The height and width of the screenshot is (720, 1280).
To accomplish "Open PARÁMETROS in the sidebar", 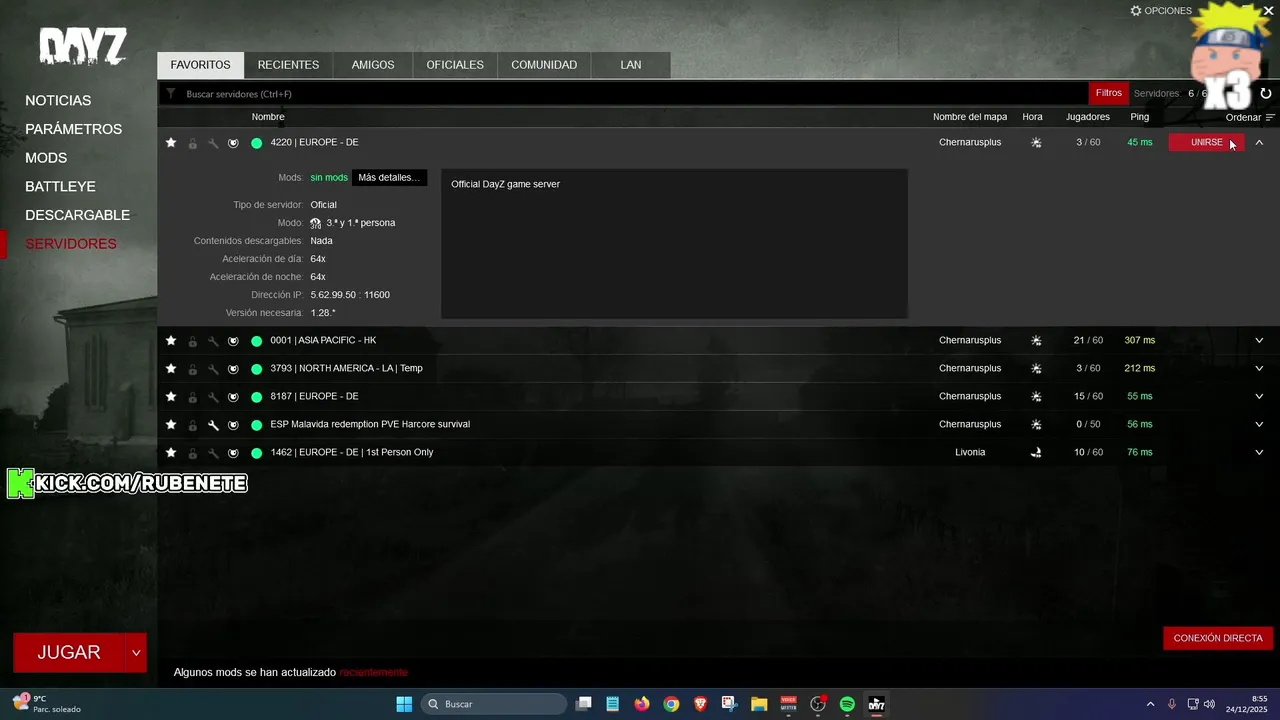I will tap(73, 129).
